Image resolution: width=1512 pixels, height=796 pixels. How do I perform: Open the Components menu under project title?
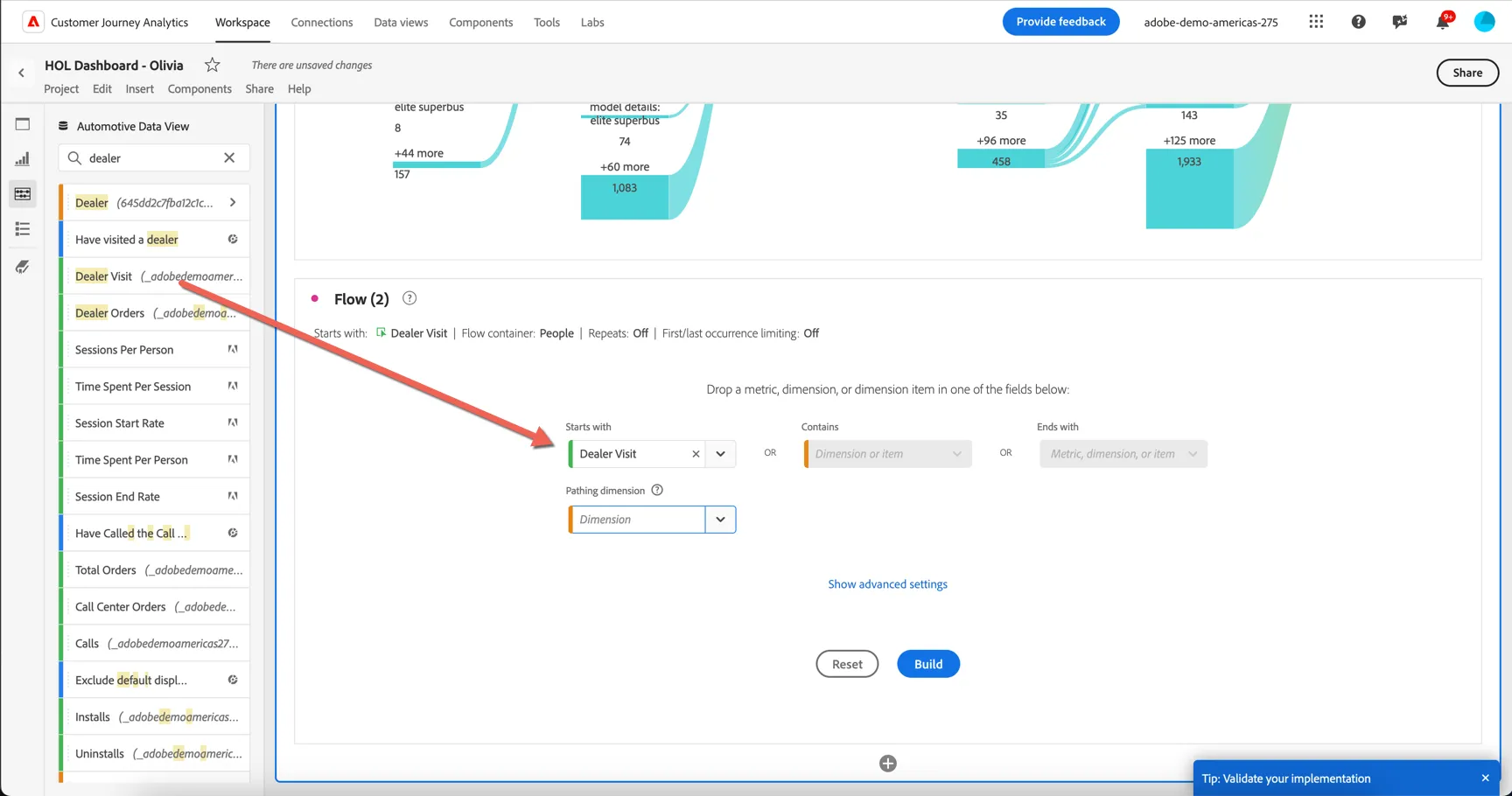[199, 88]
